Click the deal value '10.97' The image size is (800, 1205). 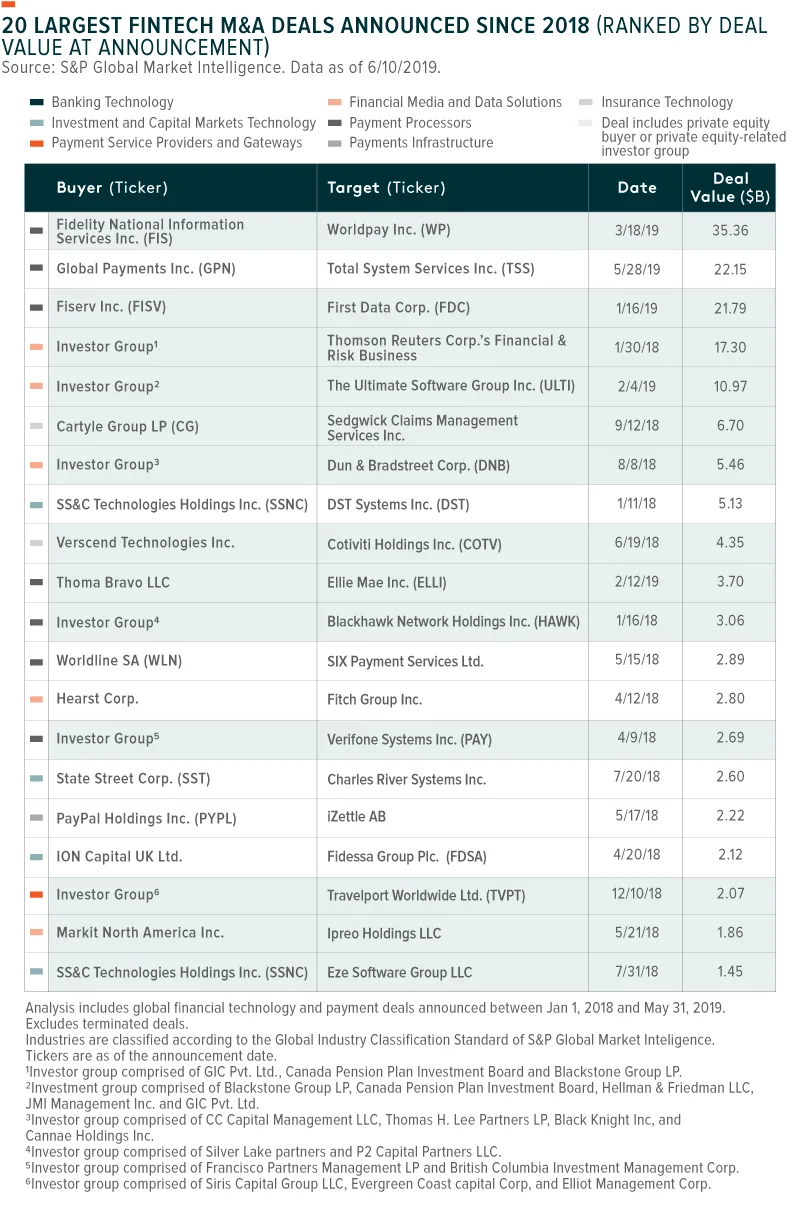tap(728, 387)
